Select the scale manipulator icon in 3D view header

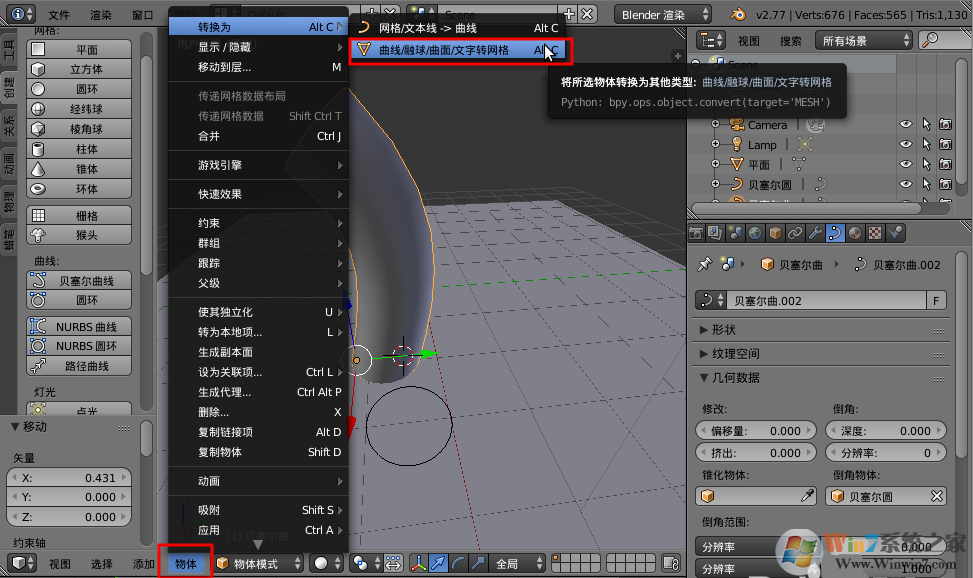(x=476, y=563)
